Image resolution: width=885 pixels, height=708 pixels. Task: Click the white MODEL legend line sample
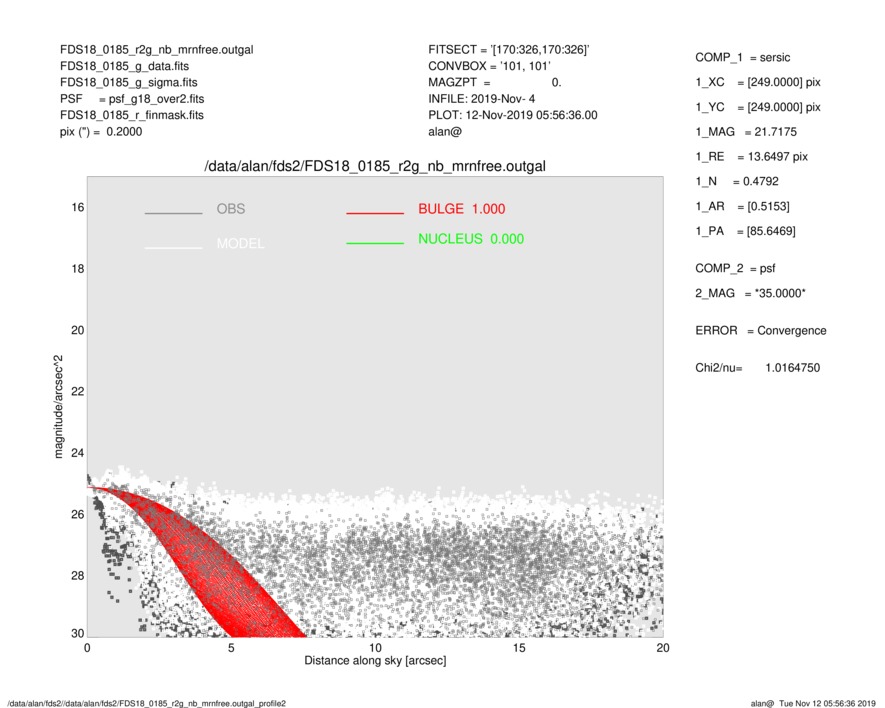[x=173, y=248]
